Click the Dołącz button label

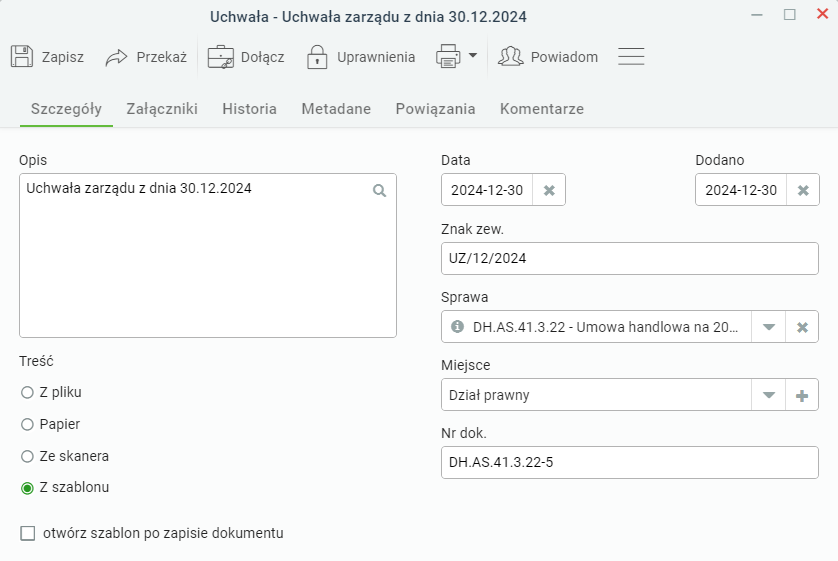click(x=262, y=57)
